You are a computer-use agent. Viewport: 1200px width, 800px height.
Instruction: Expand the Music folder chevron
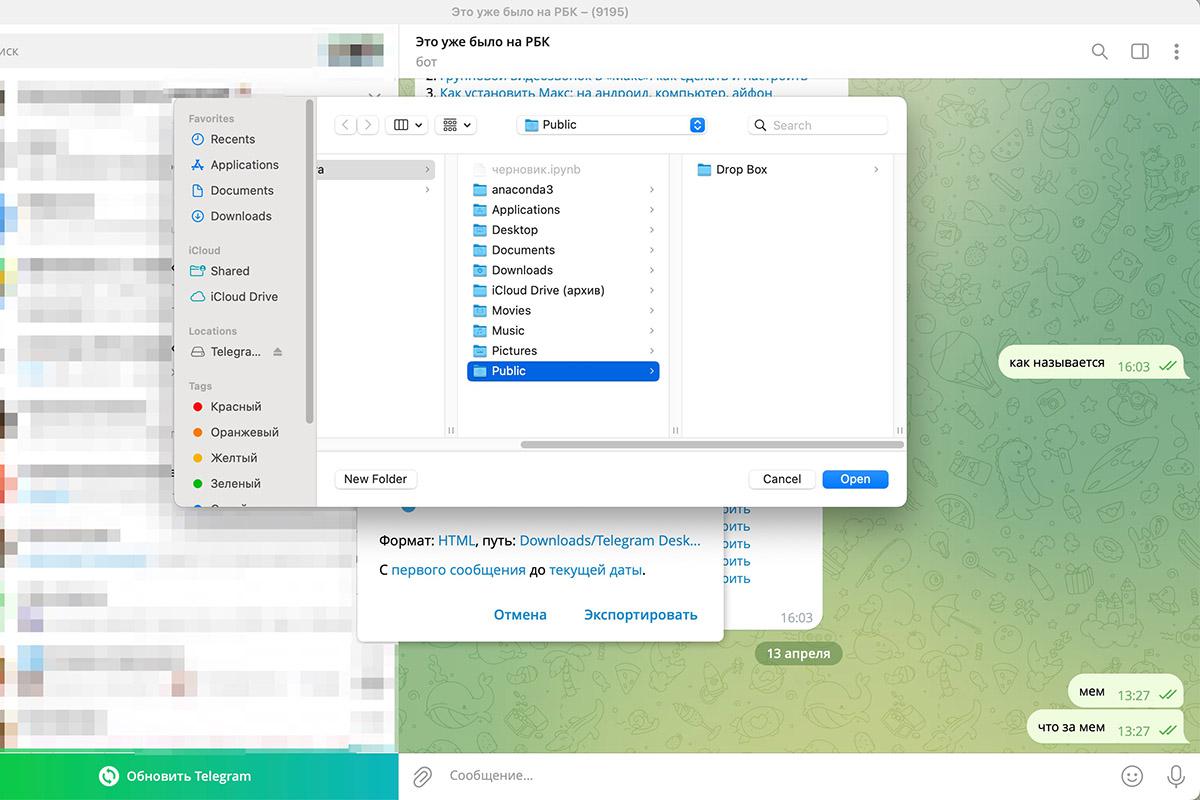(652, 330)
